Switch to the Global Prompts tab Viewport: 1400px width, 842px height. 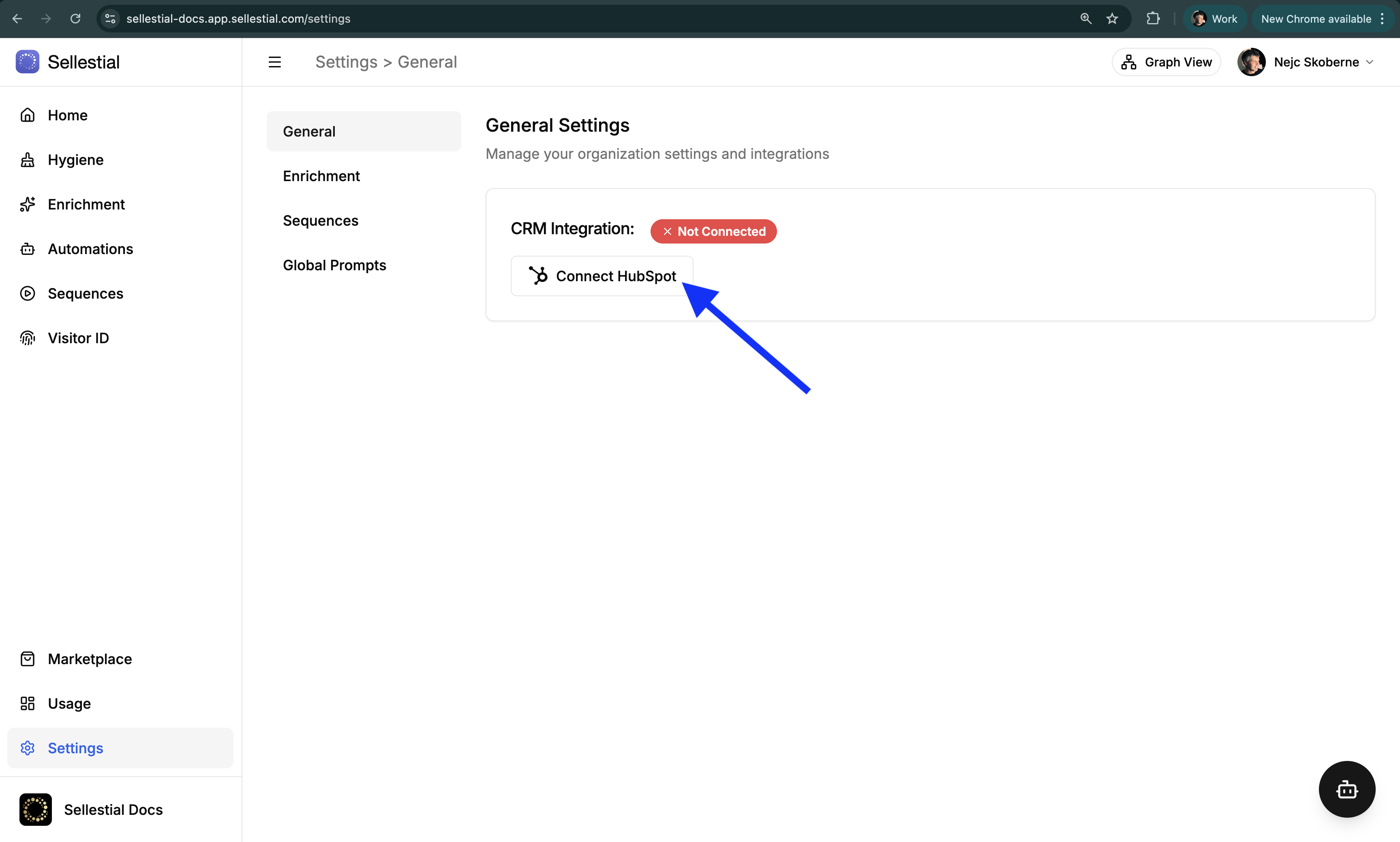pyautogui.click(x=334, y=265)
